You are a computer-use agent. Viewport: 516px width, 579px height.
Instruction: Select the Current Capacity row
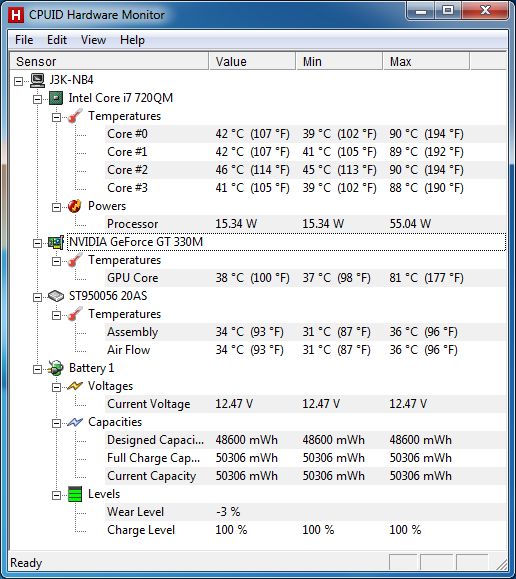[x=305, y=476]
